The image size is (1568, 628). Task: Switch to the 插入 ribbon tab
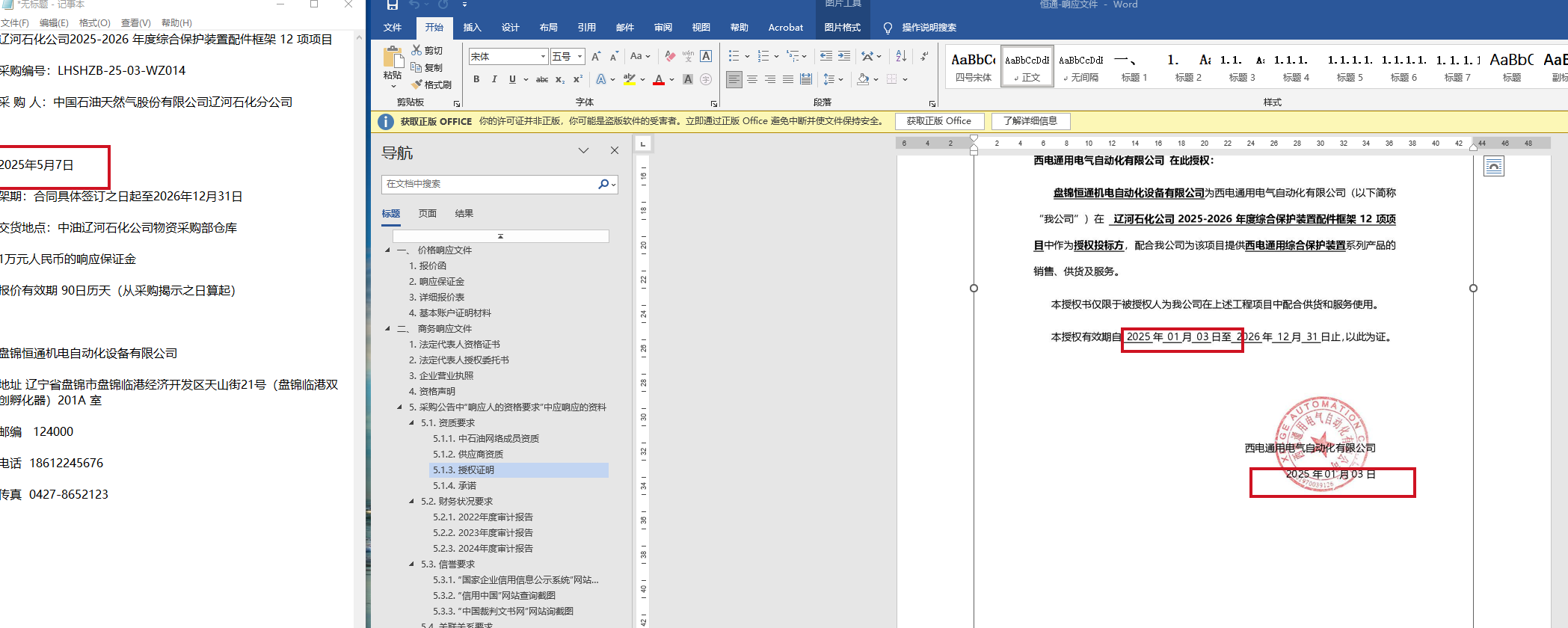(472, 28)
